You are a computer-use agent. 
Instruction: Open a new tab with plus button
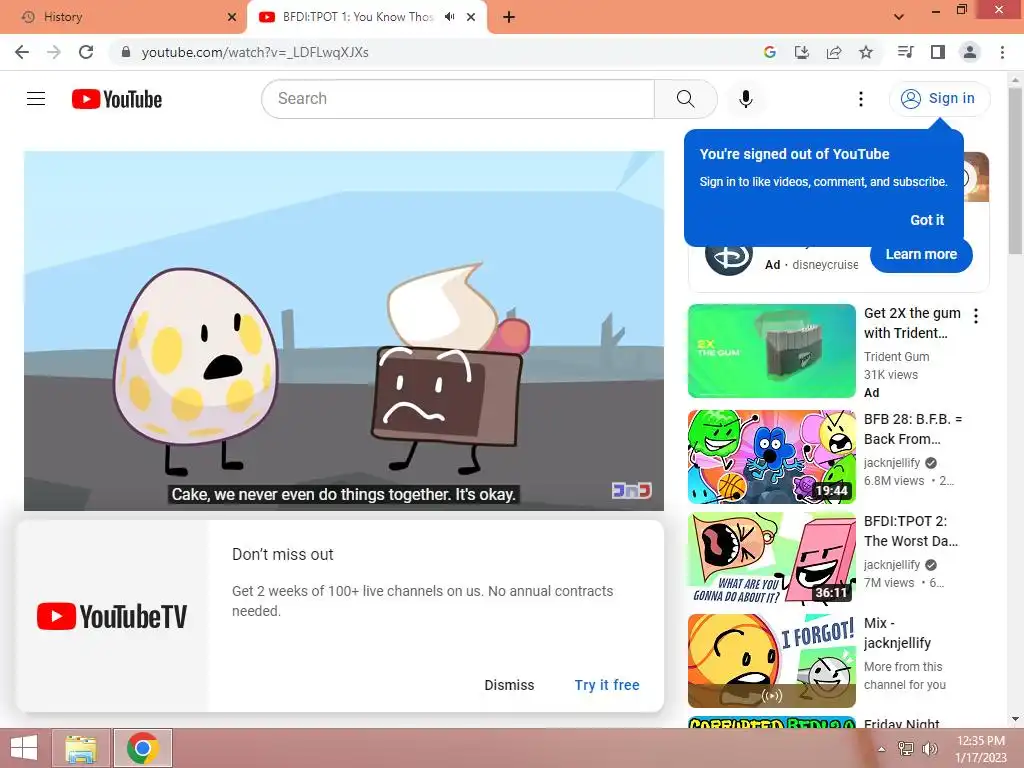point(509,17)
